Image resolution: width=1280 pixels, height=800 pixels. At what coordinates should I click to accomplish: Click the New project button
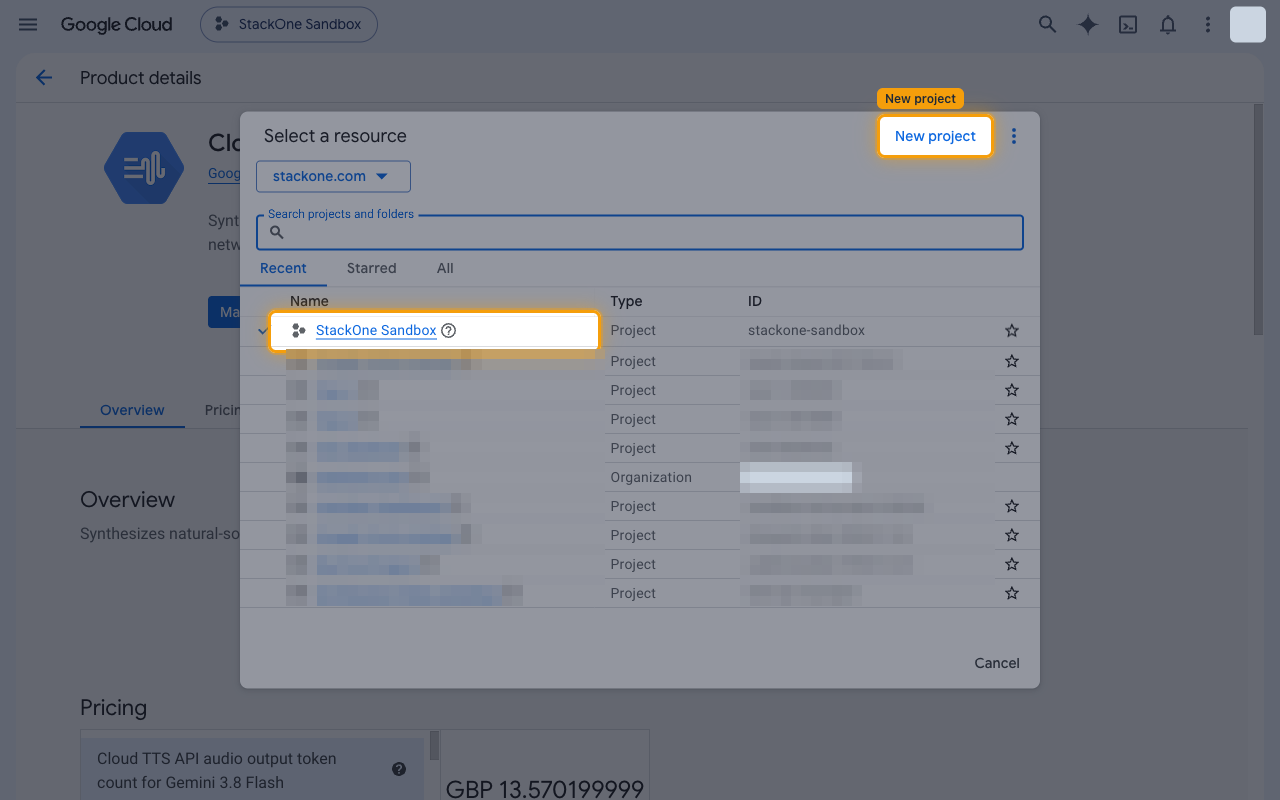point(935,136)
